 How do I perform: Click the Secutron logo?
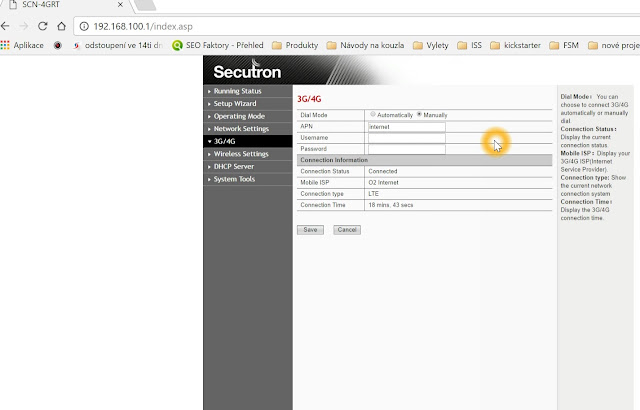247,71
